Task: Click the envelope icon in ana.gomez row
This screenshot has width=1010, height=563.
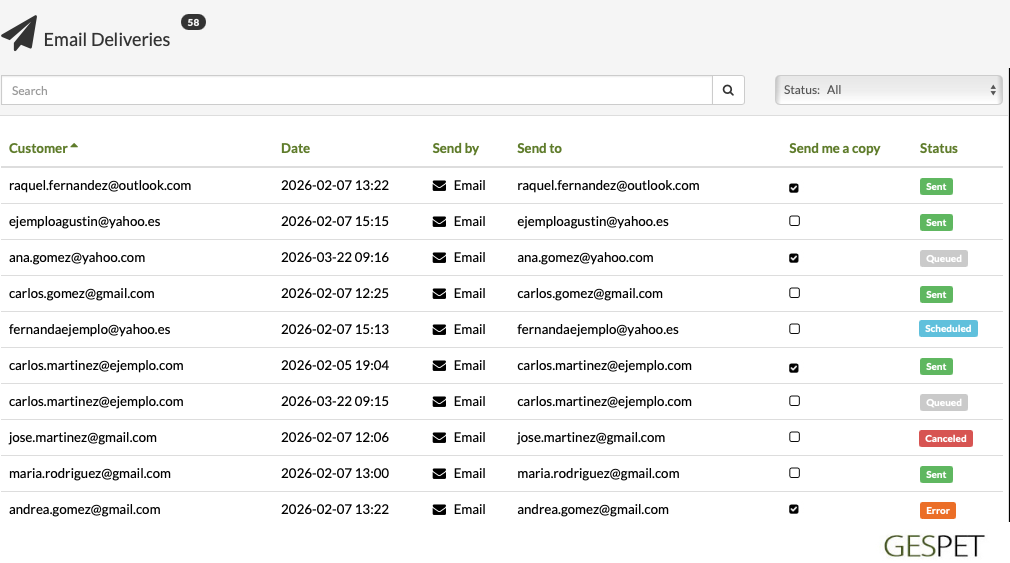Action: pyautogui.click(x=439, y=258)
